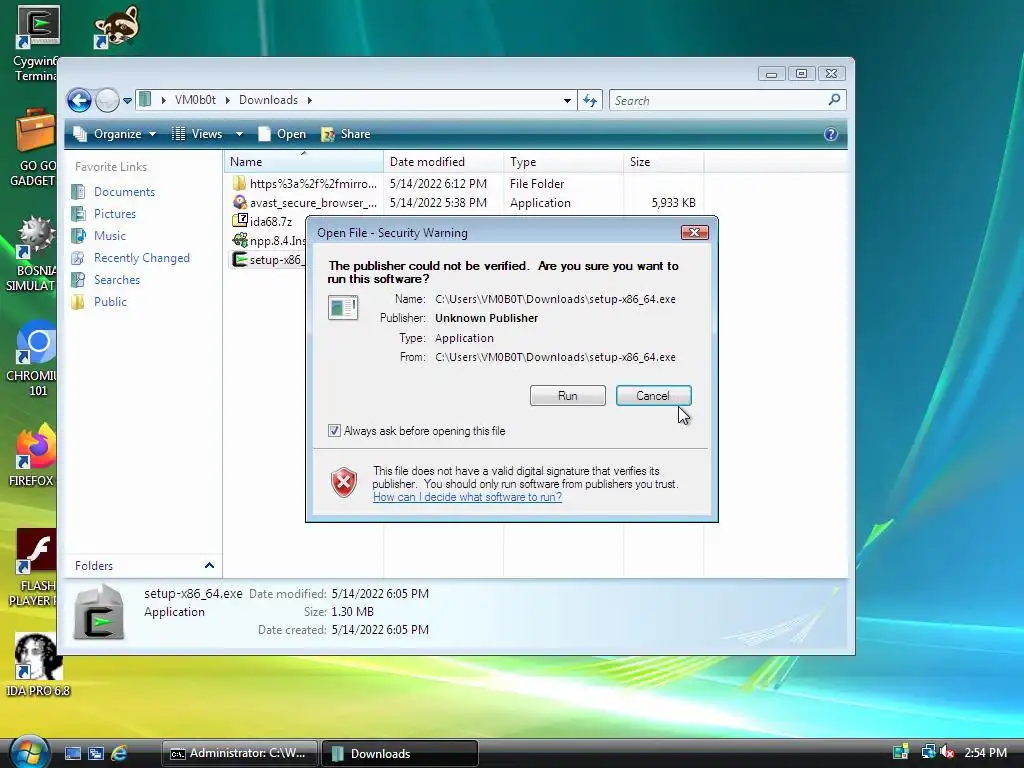
Task: Open Explorer help question mark icon
Action: [x=831, y=134]
